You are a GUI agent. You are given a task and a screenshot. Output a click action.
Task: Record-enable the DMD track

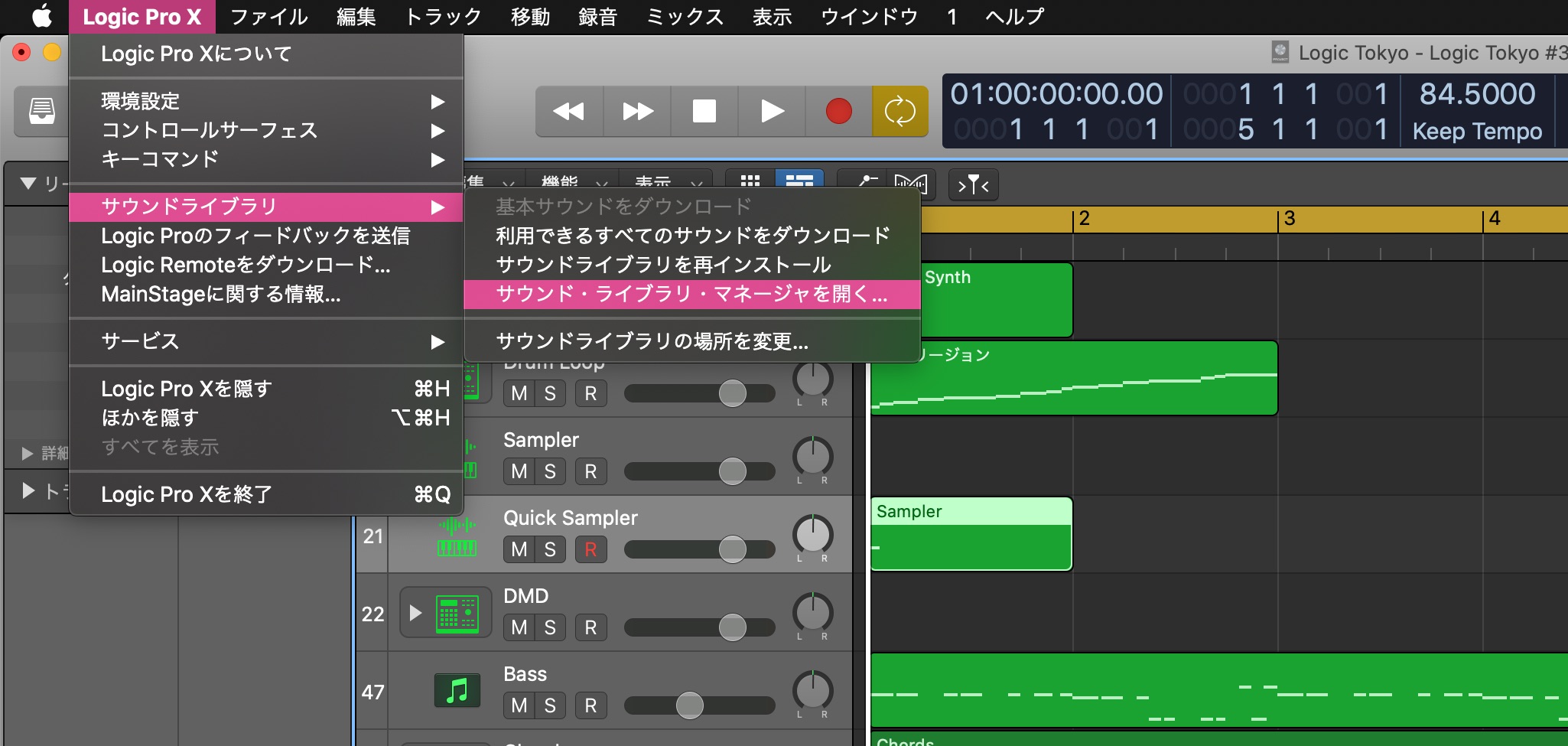point(590,627)
